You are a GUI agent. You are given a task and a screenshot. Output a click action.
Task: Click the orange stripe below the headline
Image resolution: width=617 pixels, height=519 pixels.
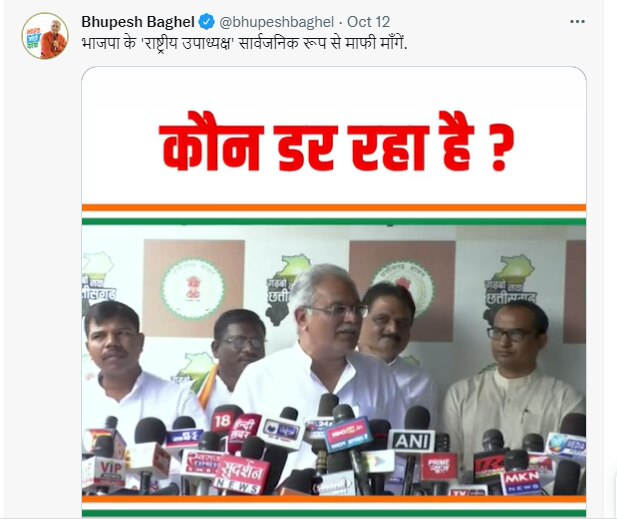tap(334, 207)
